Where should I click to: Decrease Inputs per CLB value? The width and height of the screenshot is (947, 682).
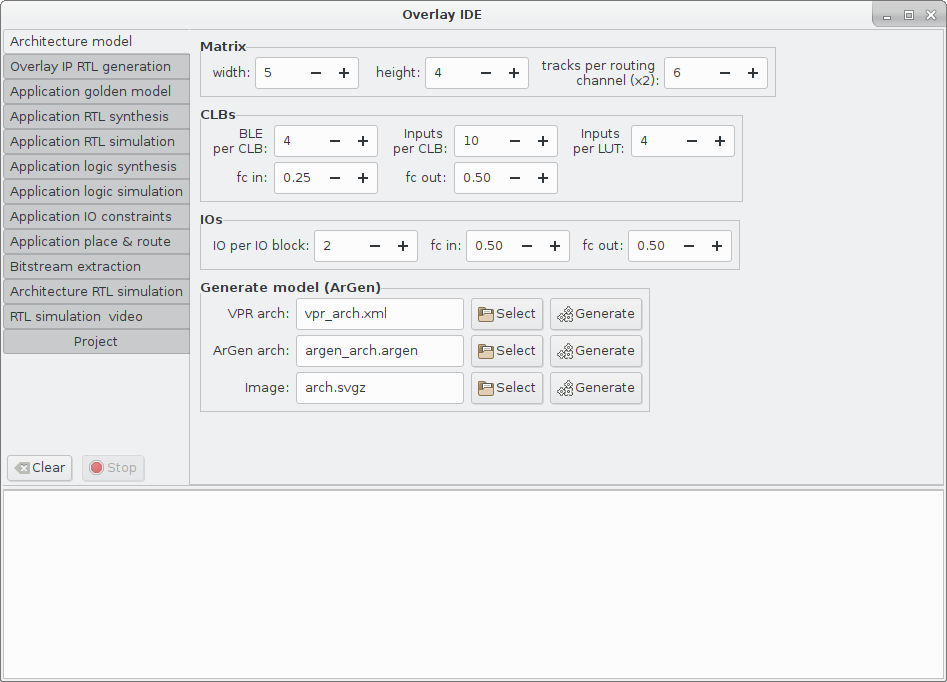coord(515,141)
